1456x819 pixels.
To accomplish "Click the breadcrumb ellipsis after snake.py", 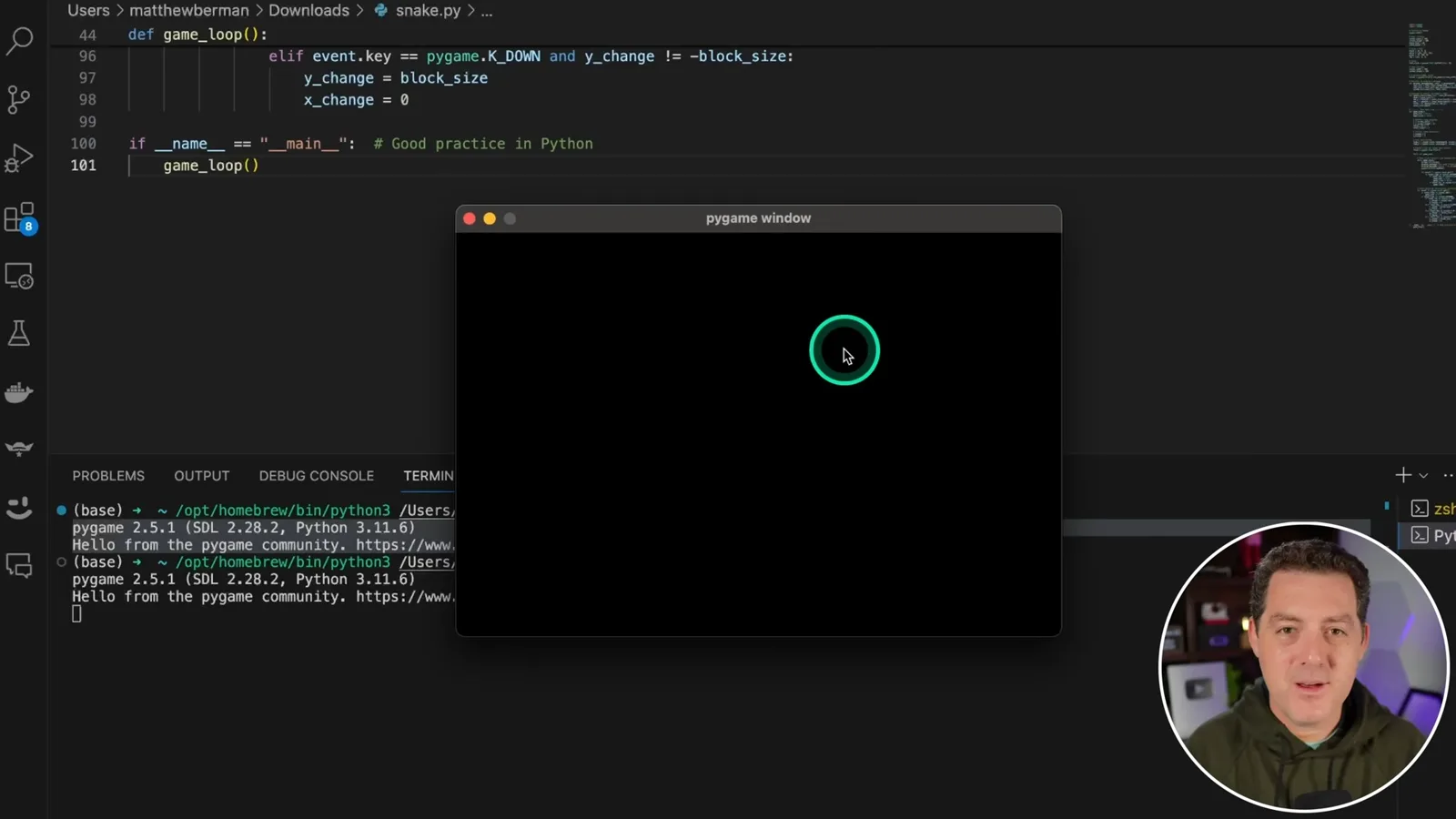I will pos(486,11).
